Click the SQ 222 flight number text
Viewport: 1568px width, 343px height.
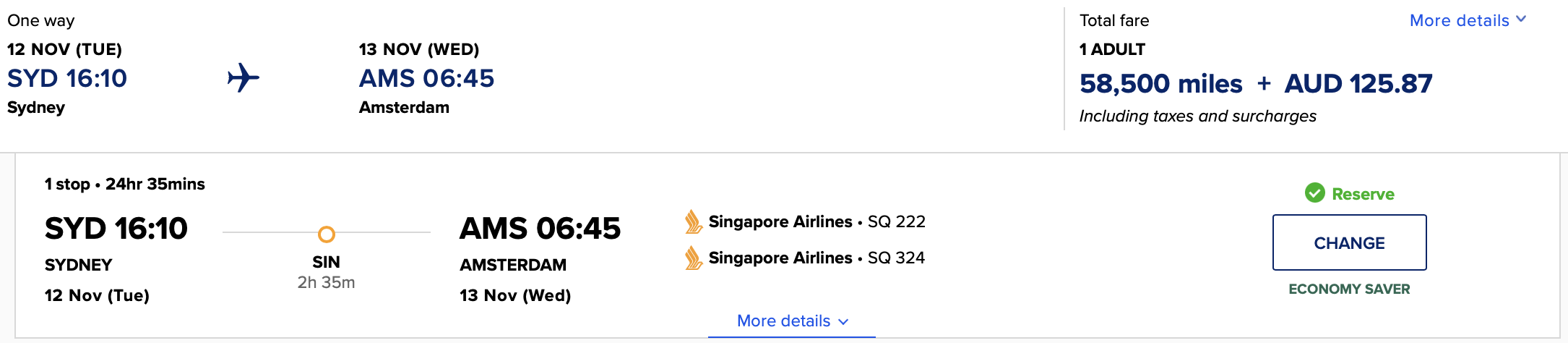pyautogui.click(x=896, y=221)
